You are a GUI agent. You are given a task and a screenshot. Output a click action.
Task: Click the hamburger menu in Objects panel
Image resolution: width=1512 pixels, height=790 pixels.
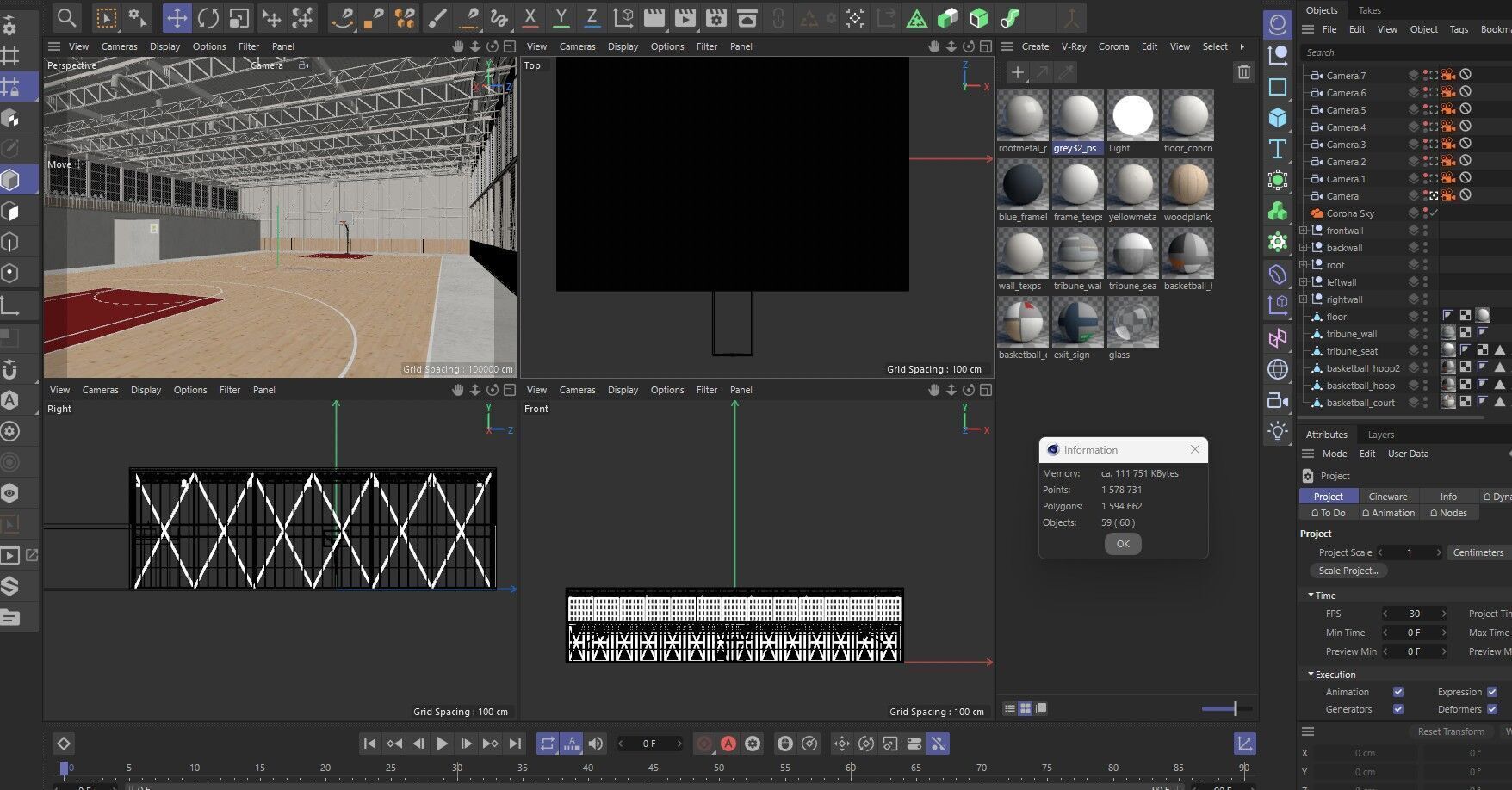[1308, 29]
